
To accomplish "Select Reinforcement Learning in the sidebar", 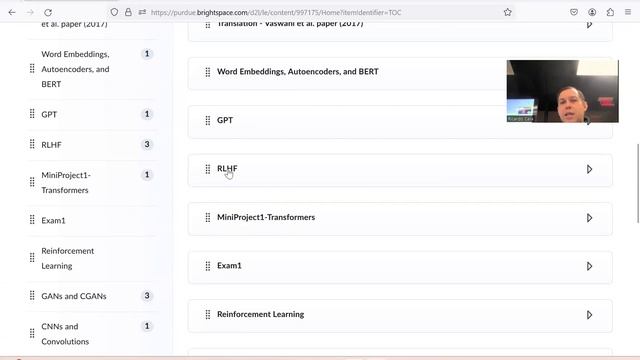I will (x=68, y=258).
